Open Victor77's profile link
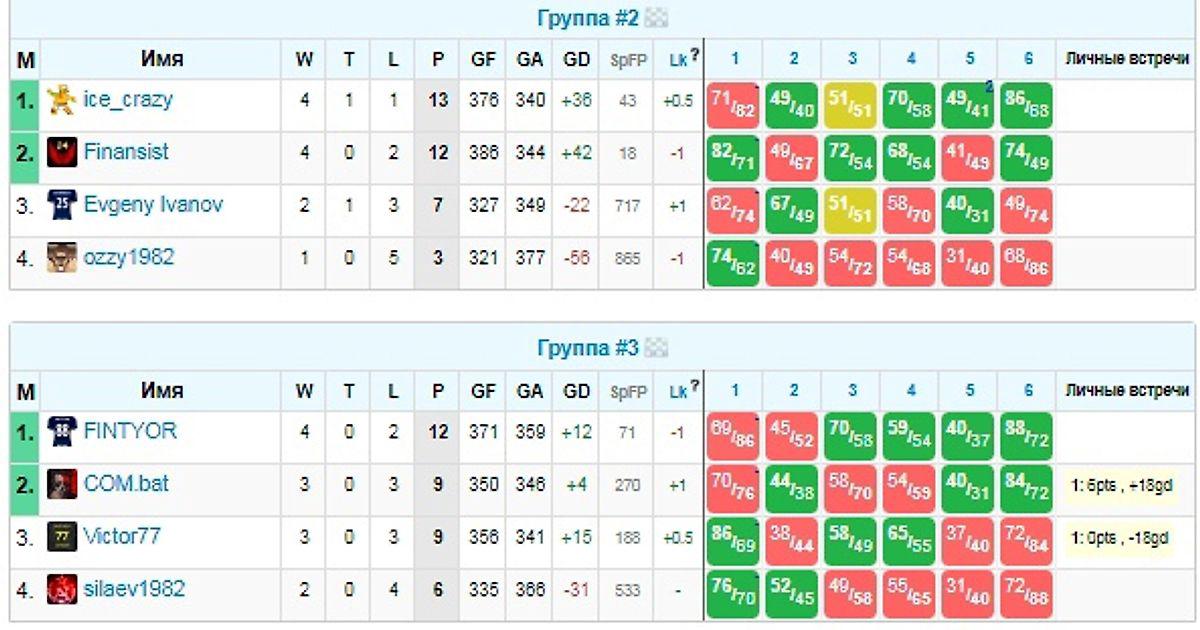 pos(122,537)
